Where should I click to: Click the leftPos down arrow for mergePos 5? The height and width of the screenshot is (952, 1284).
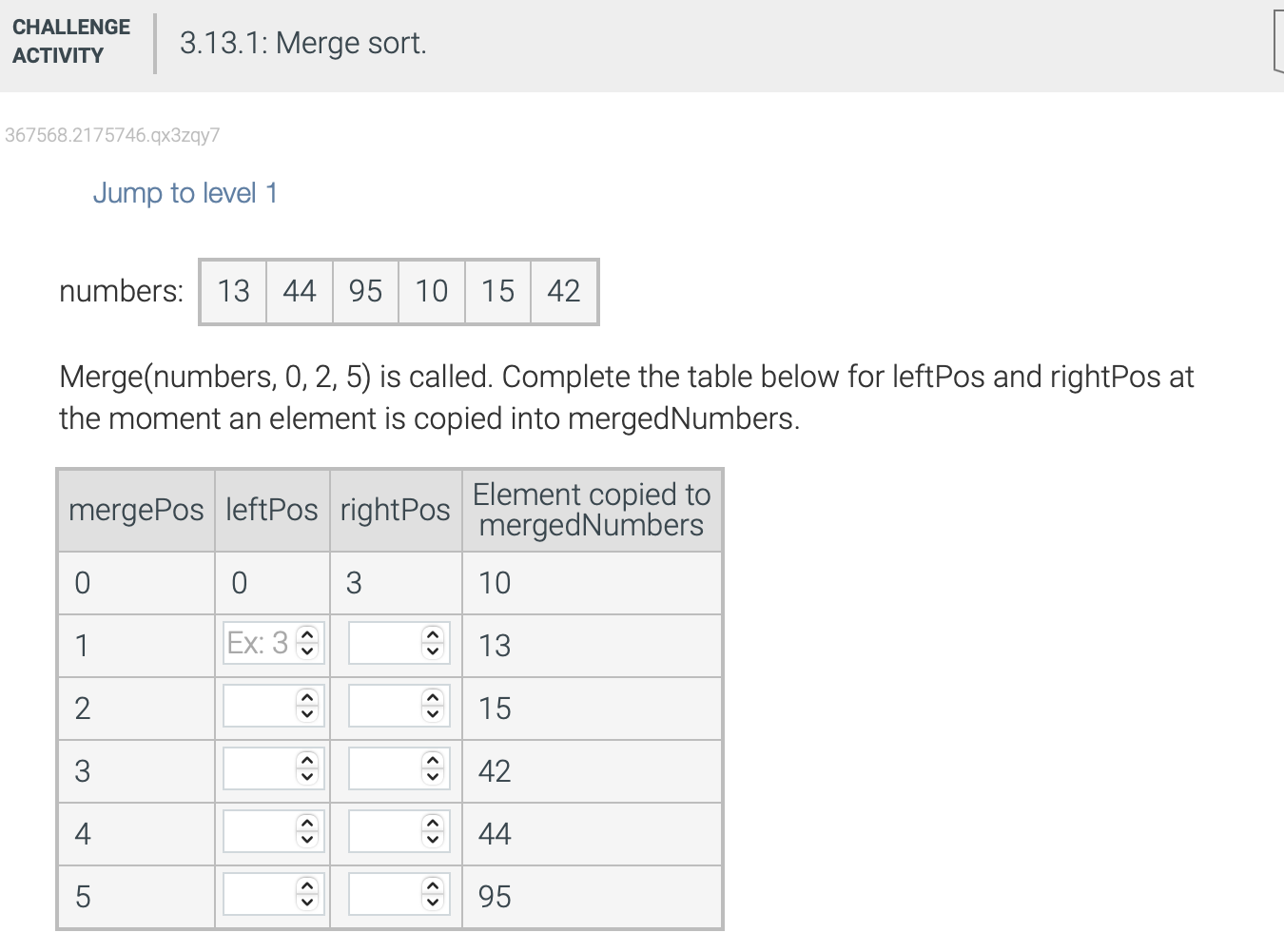pos(306,902)
